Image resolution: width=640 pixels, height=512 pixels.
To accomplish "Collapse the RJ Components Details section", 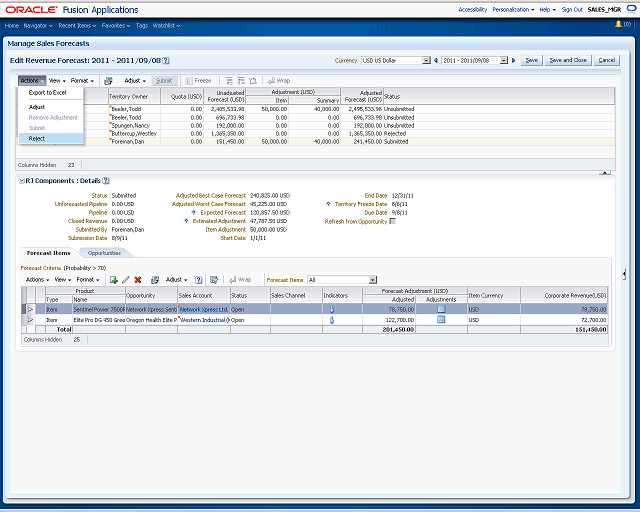I will 22,181.
